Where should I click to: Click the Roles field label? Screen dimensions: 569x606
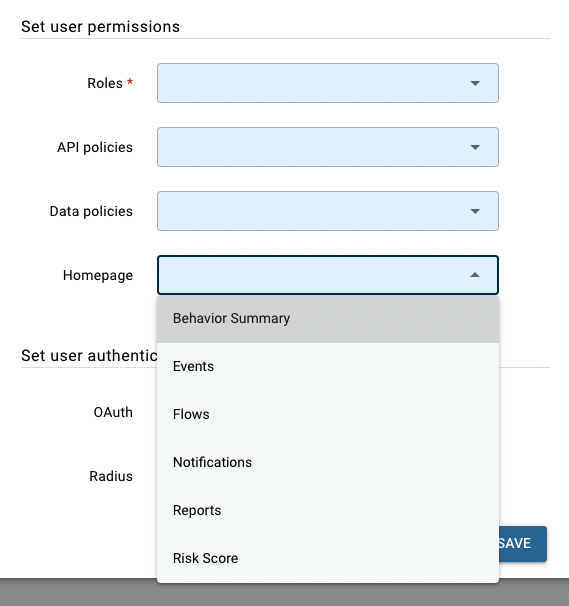pyautogui.click(x=105, y=83)
